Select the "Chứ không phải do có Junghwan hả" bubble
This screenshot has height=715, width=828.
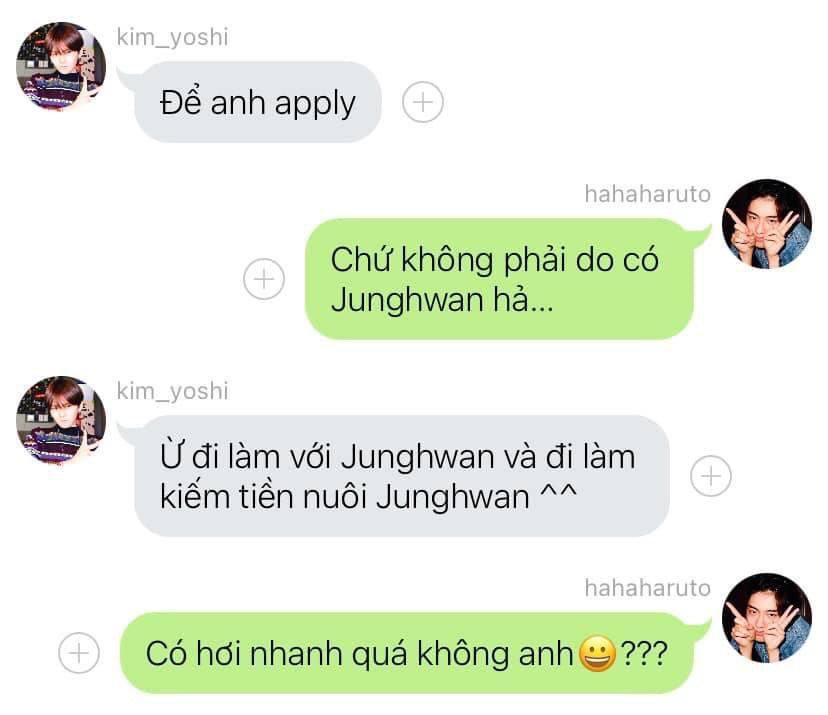[x=500, y=279]
